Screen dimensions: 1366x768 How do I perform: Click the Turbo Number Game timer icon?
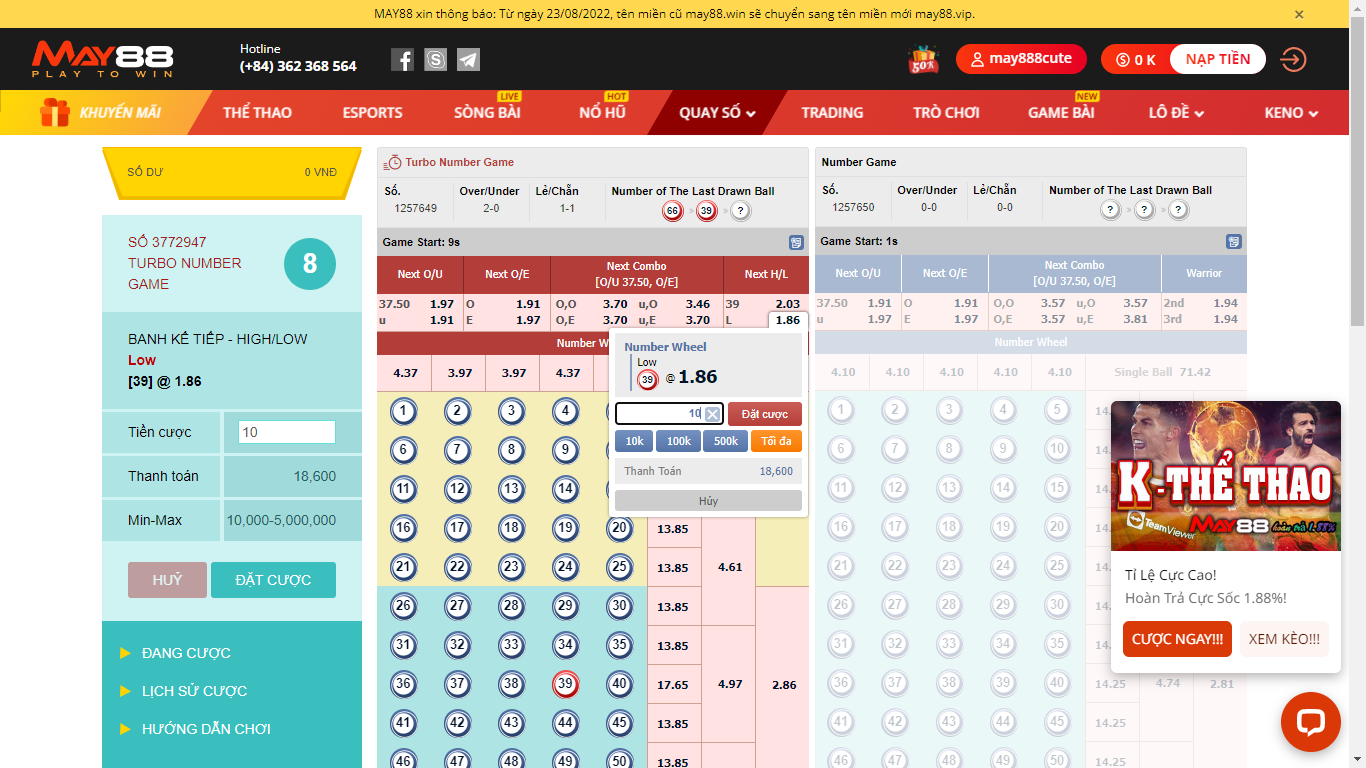coord(394,162)
